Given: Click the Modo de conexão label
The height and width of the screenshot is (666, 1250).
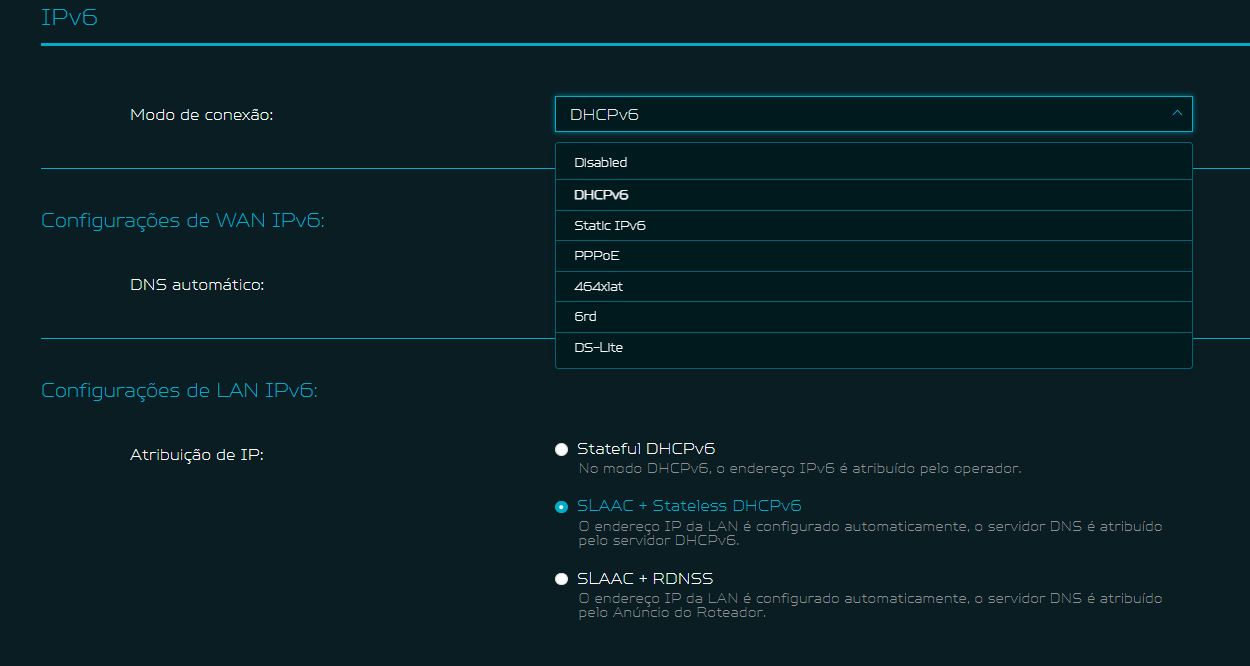Looking at the screenshot, I should click(x=201, y=115).
